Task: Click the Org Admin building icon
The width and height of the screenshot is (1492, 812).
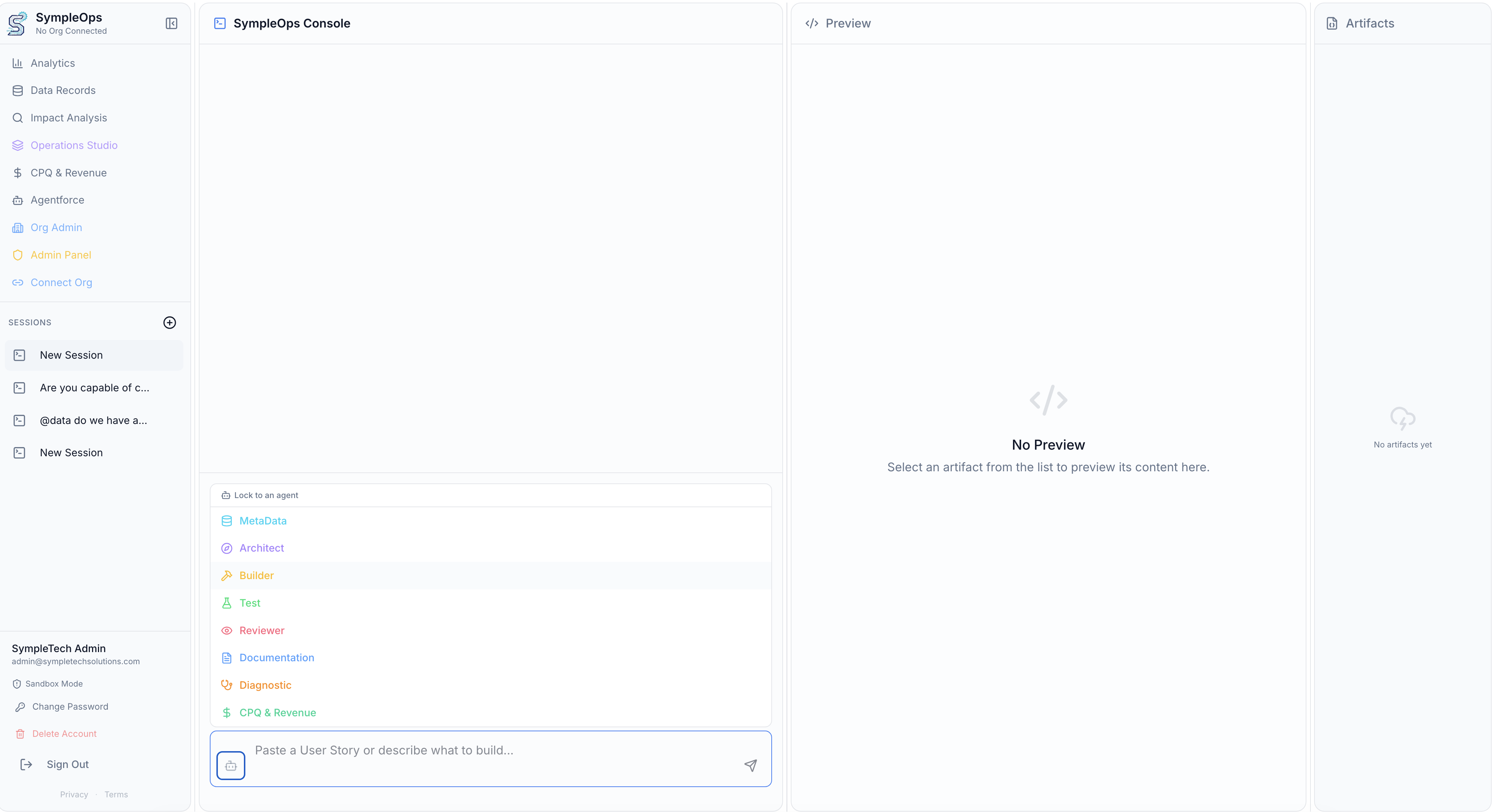Action: 17,228
